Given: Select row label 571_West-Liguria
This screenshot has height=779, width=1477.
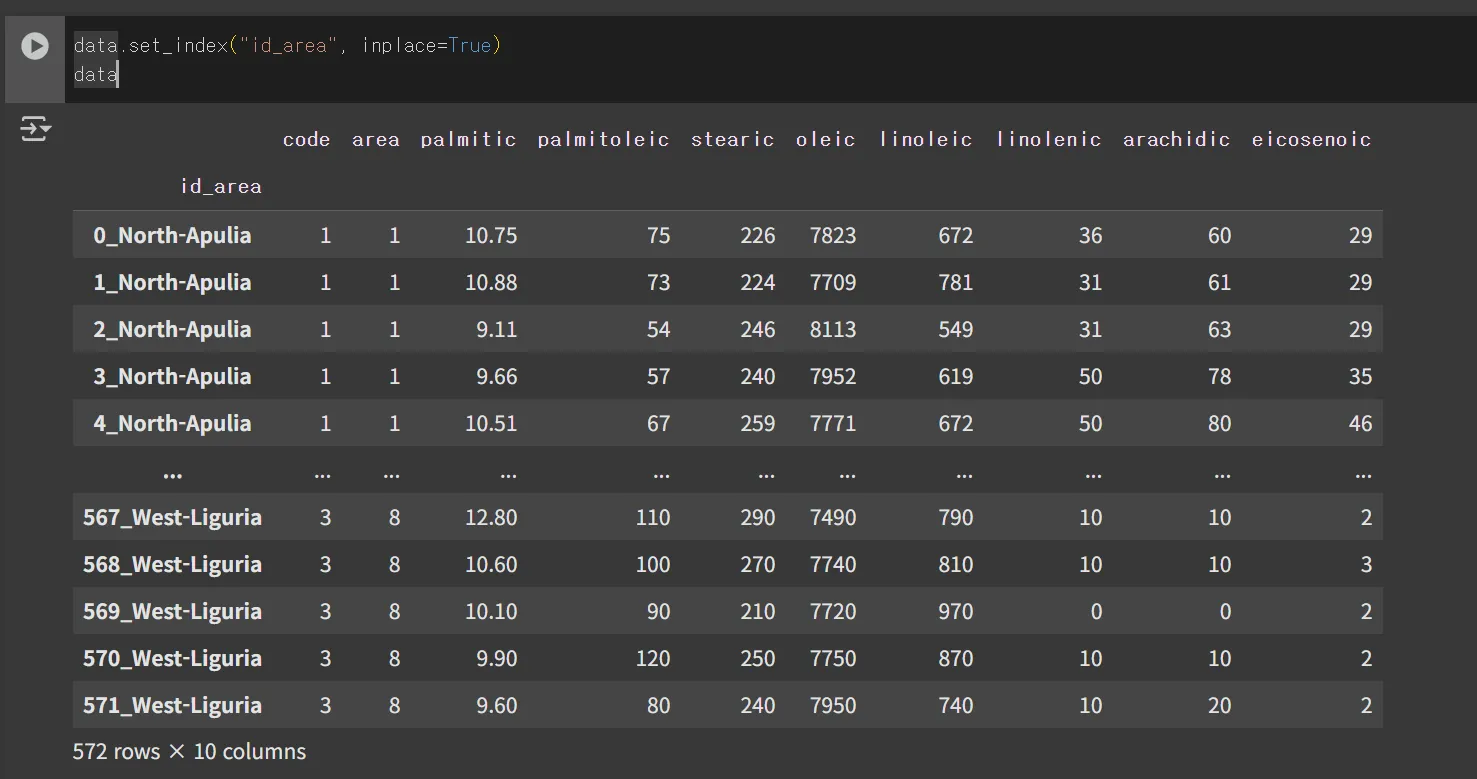Looking at the screenshot, I should [172, 706].
